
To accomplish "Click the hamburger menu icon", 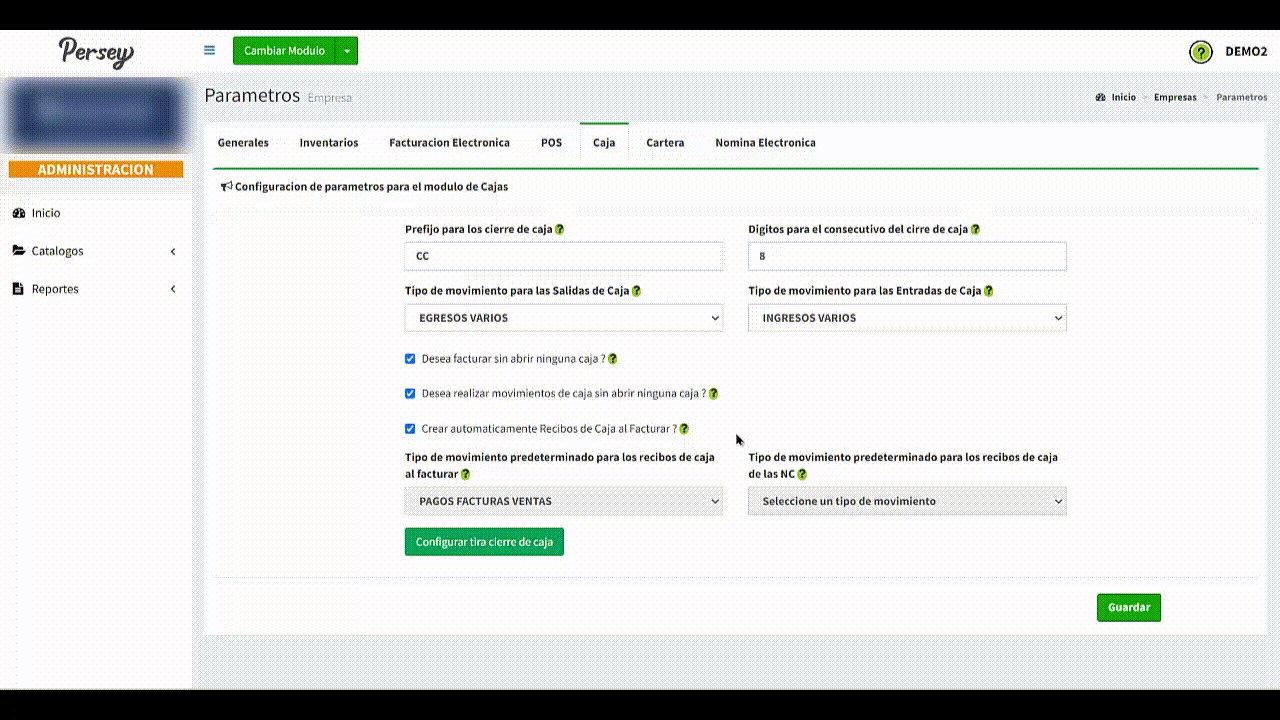I will [209, 50].
